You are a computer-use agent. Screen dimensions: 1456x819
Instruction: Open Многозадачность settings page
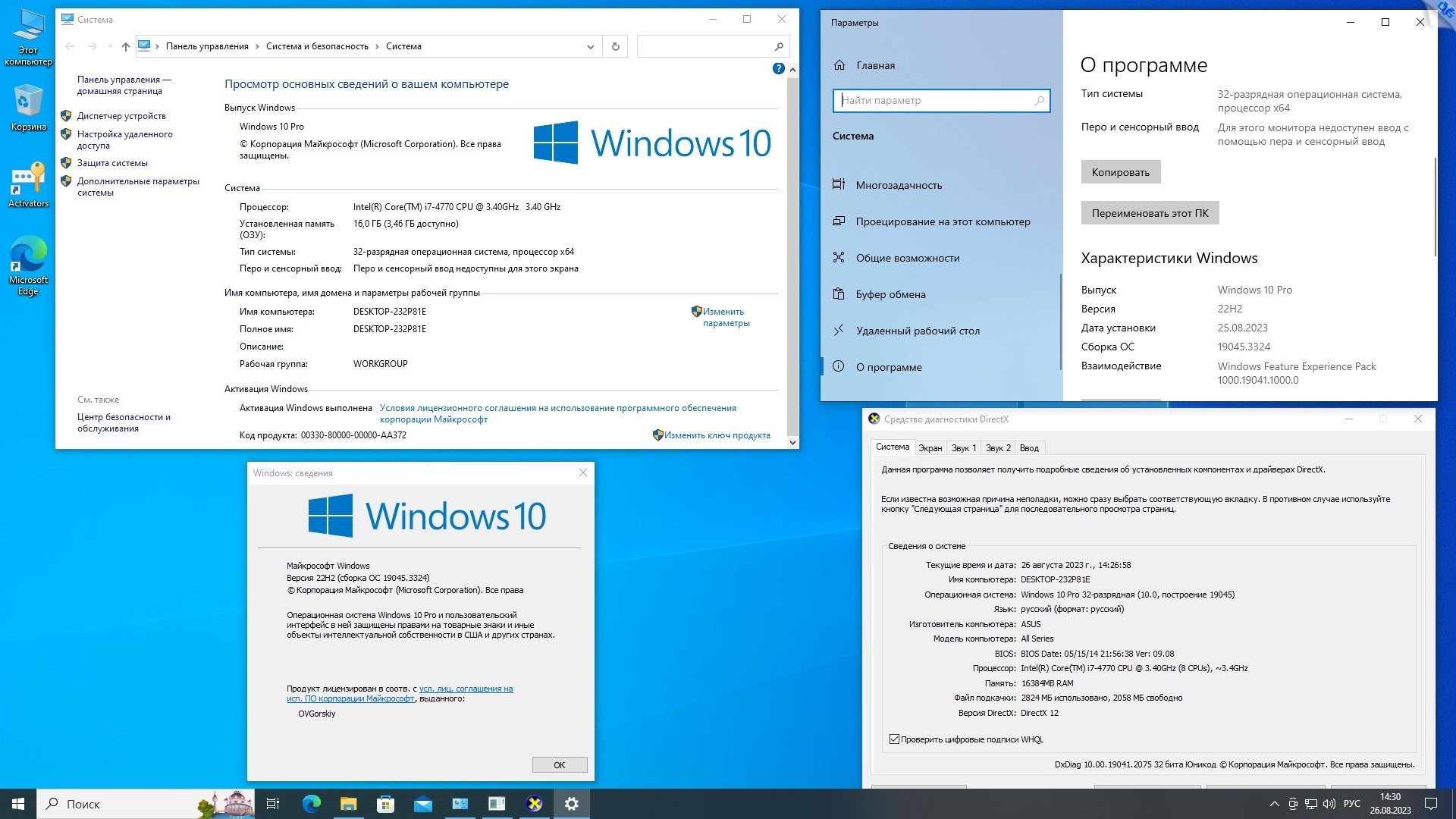pyautogui.click(x=940, y=184)
